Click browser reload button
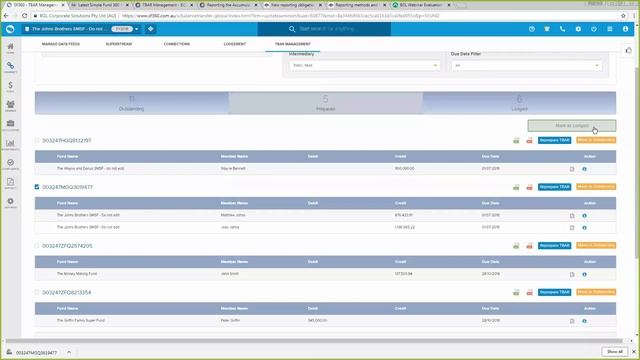This screenshot has height=360, width=640. 24,16
